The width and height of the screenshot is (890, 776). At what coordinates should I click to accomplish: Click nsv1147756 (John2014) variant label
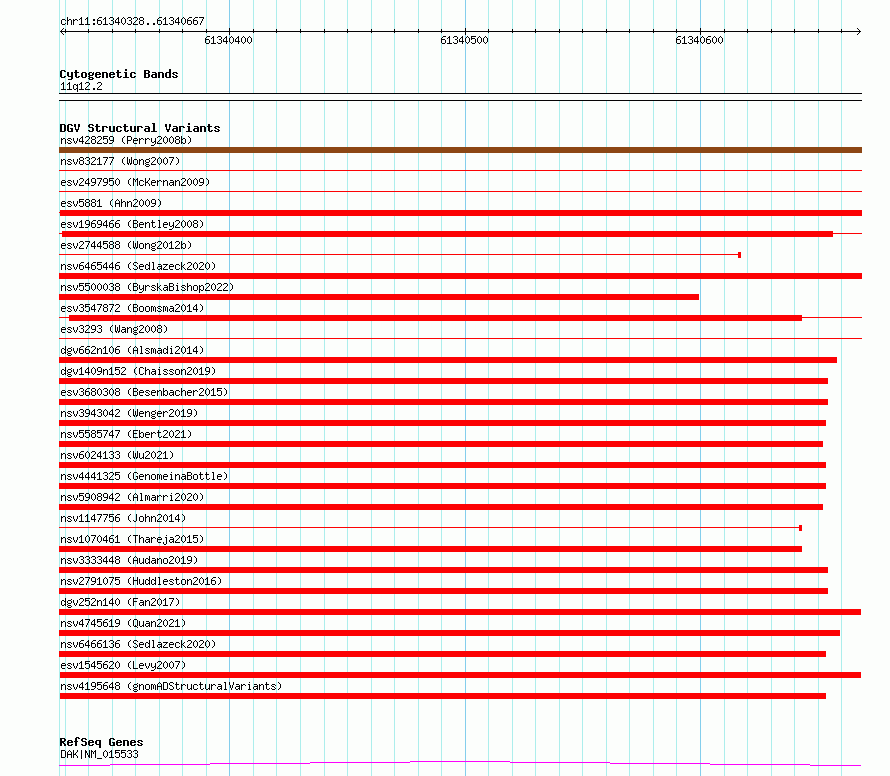[x=123, y=518]
